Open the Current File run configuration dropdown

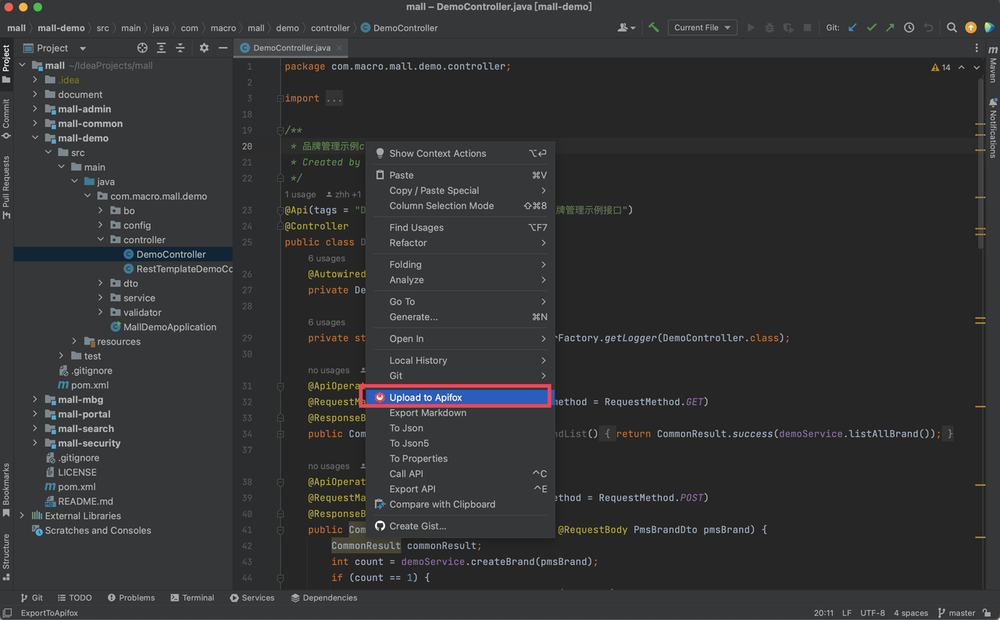point(701,27)
